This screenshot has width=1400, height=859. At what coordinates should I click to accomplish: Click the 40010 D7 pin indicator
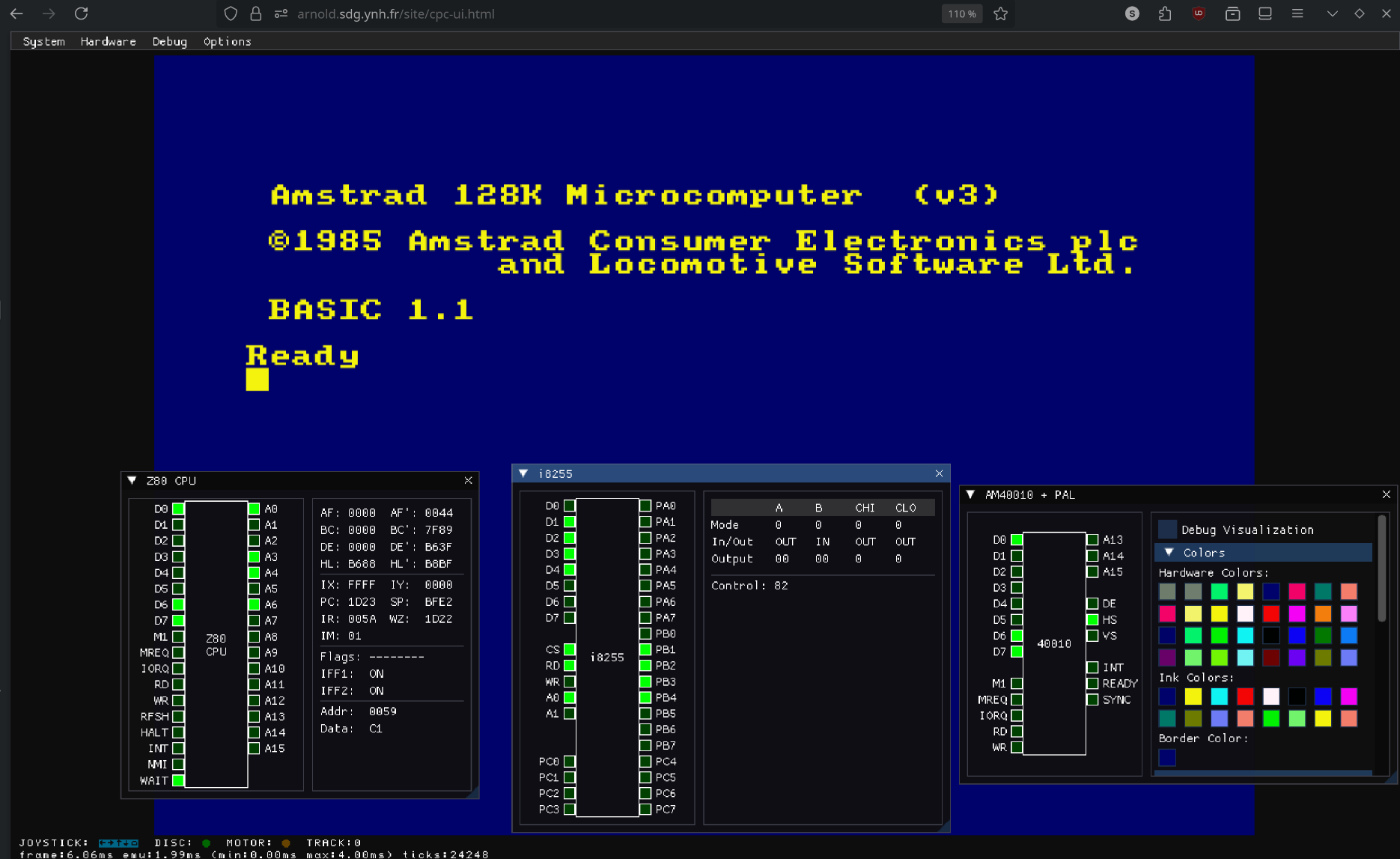pyautogui.click(x=1017, y=652)
